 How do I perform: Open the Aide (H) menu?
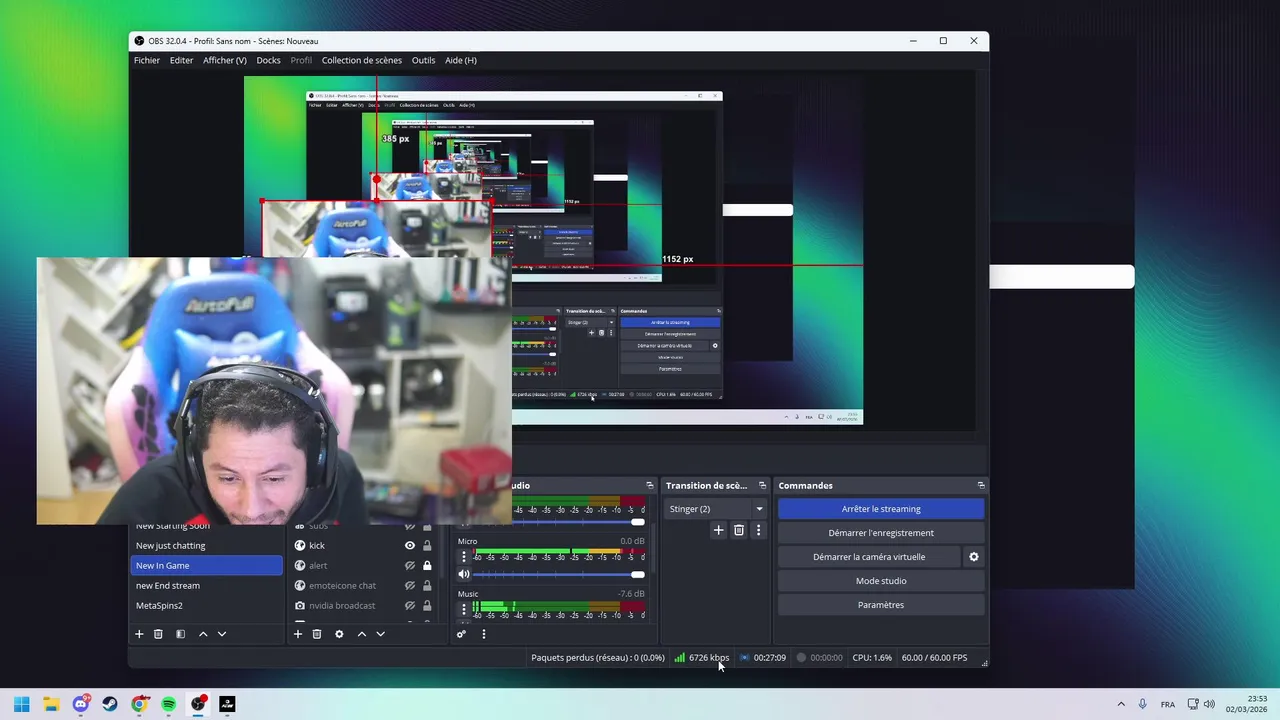tap(461, 60)
